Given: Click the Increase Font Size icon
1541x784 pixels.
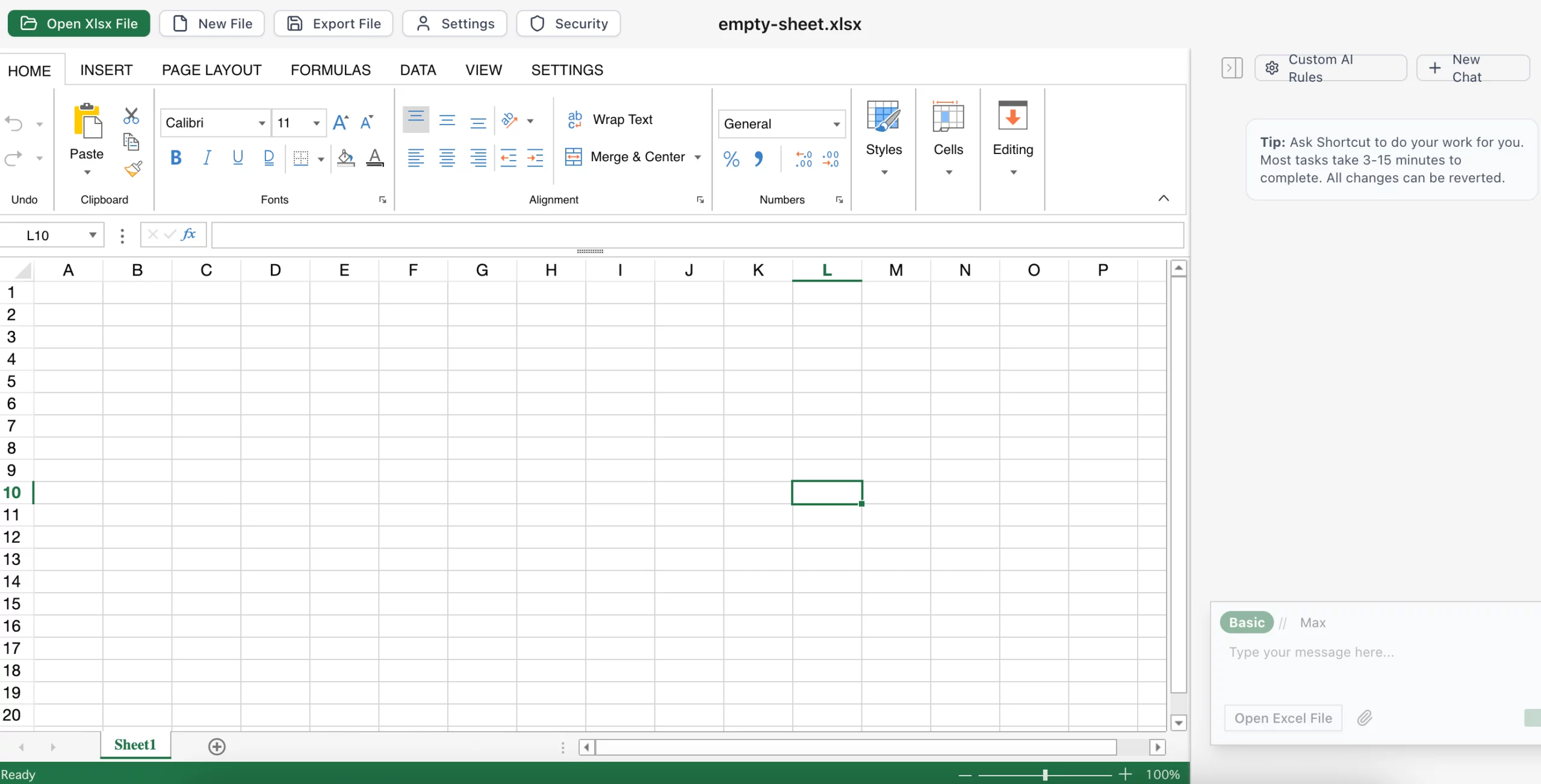Looking at the screenshot, I should coord(341,123).
